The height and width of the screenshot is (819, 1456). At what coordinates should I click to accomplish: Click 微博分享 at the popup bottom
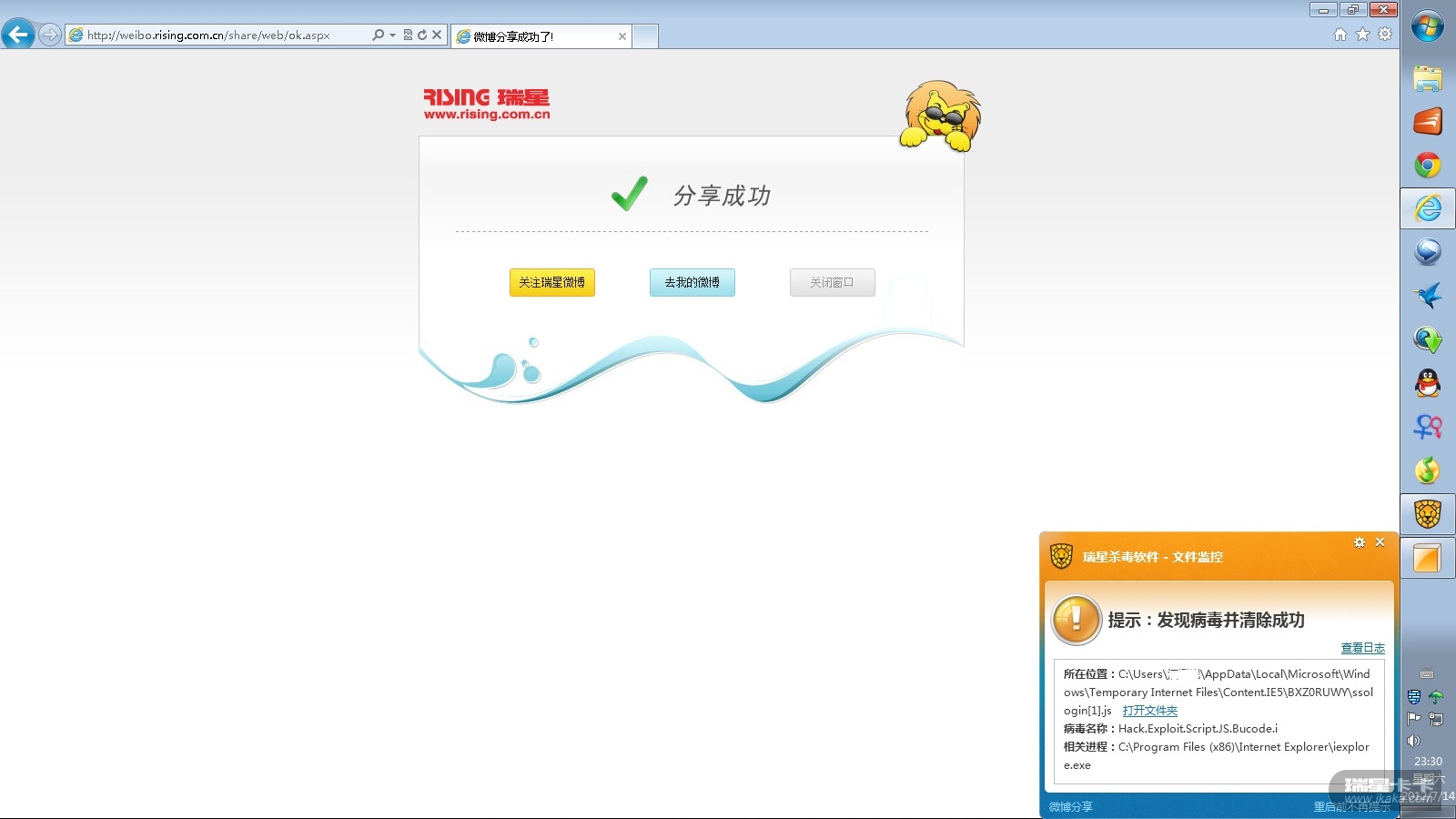(1071, 806)
